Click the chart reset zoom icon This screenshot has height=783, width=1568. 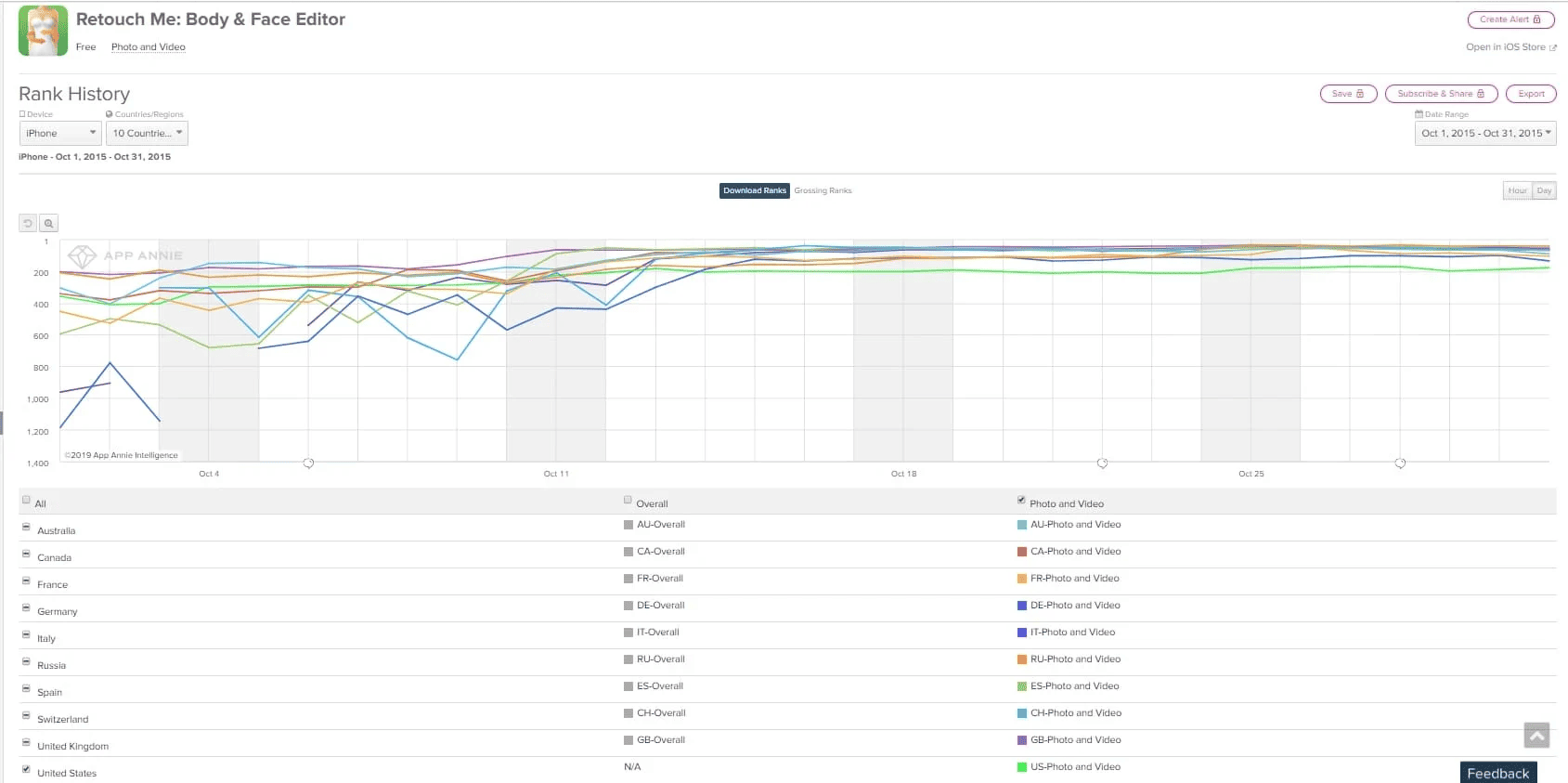tap(28, 224)
